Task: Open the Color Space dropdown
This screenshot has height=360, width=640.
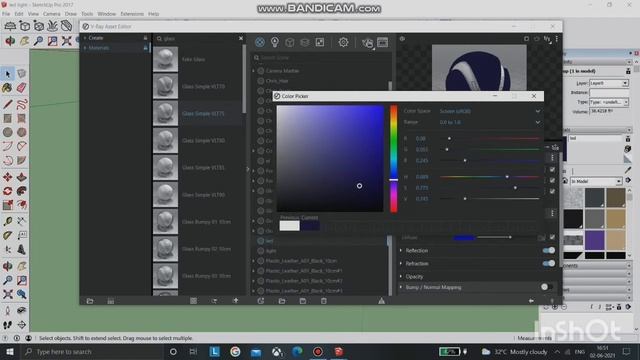Action: click(490, 111)
